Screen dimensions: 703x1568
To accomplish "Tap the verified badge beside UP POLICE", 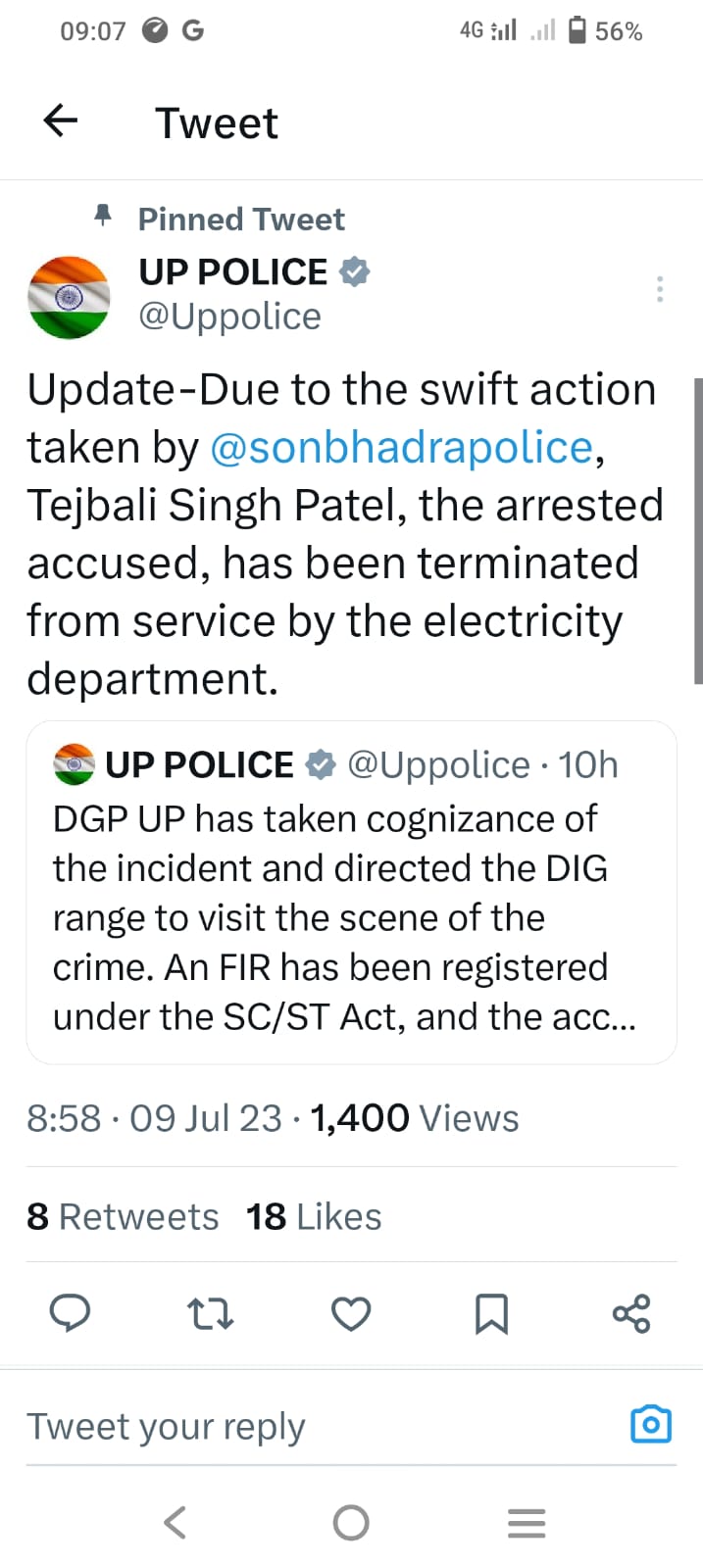I will [354, 271].
